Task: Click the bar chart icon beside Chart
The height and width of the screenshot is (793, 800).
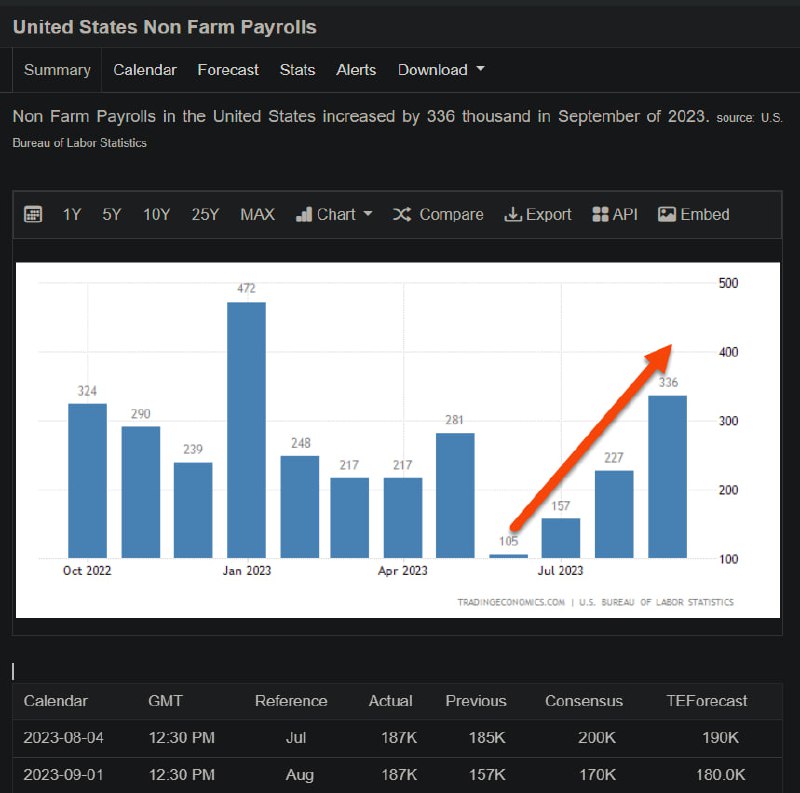Action: (x=304, y=215)
